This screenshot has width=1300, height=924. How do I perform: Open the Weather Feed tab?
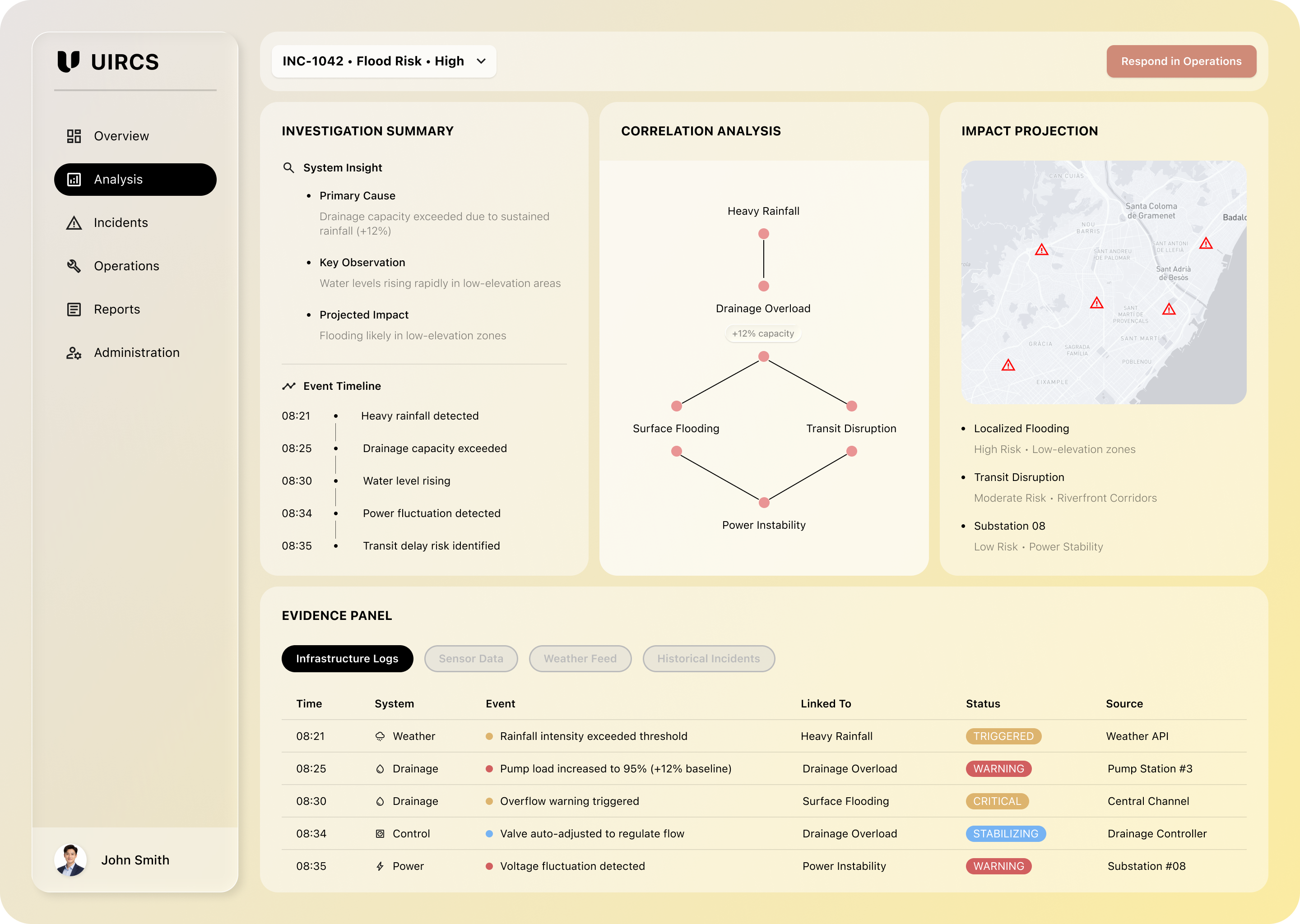[580, 658]
